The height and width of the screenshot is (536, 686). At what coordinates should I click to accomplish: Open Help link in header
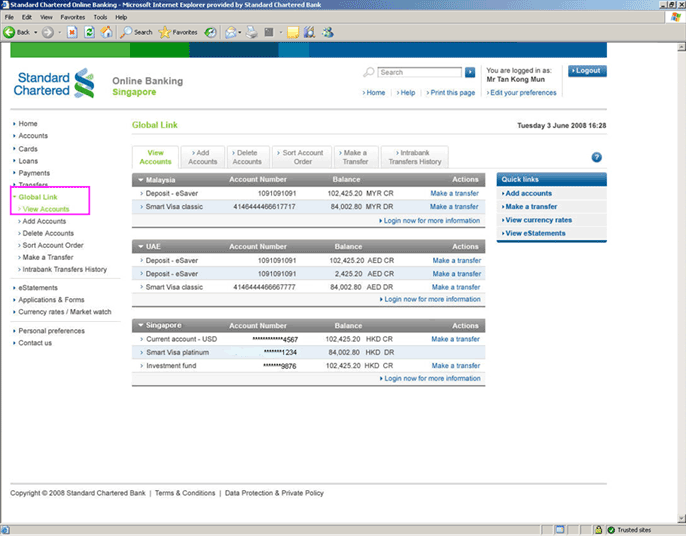(406, 93)
